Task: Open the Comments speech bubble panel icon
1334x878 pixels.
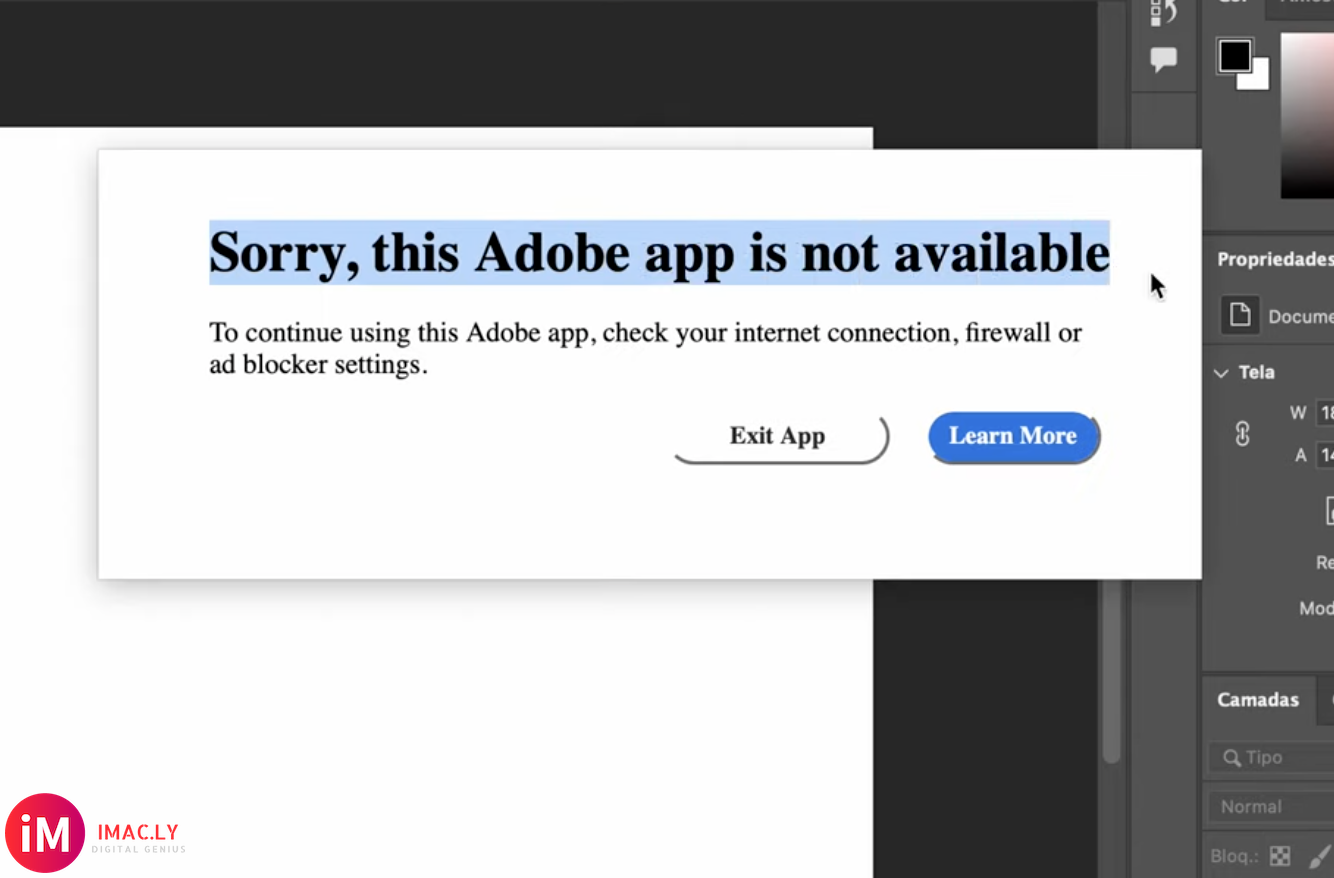Action: (1163, 60)
